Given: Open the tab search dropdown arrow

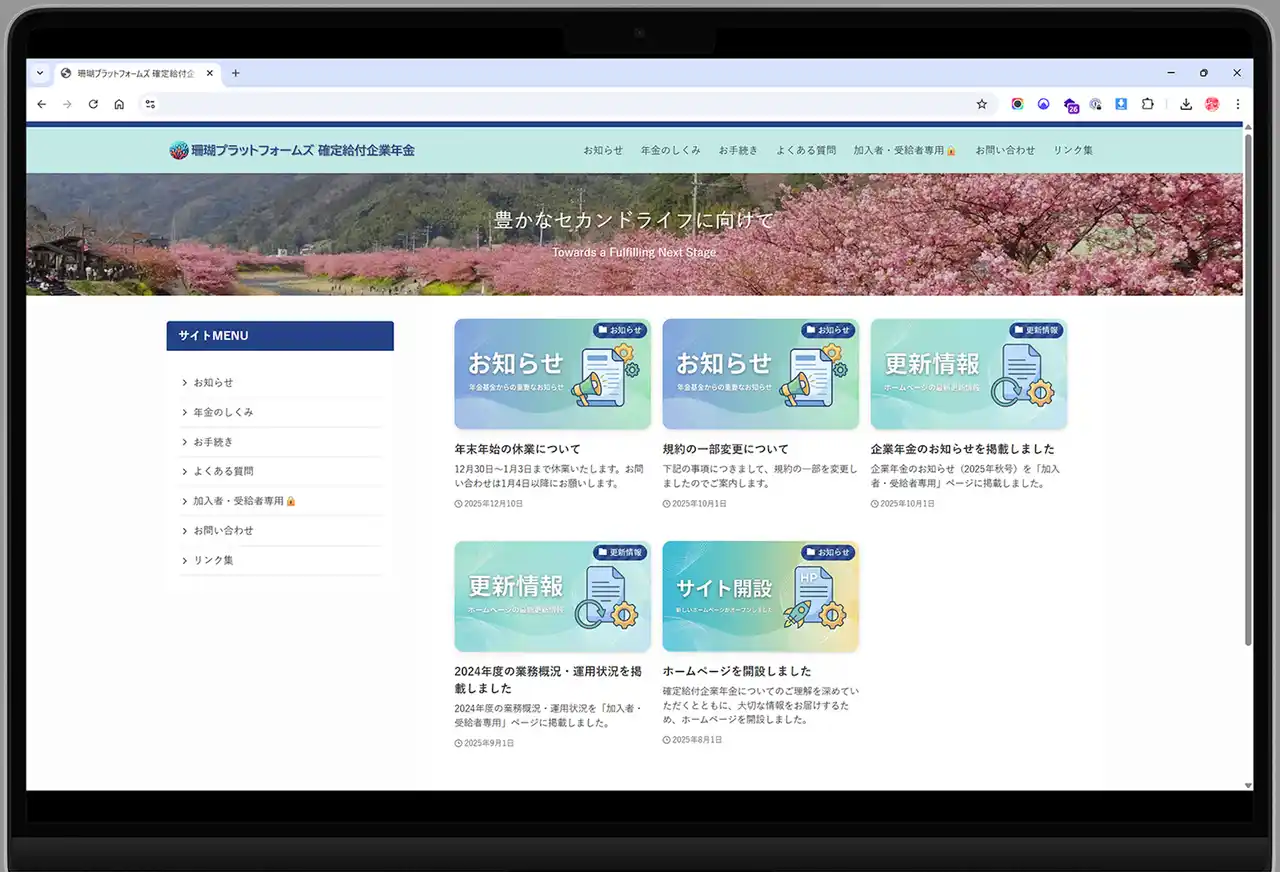Looking at the screenshot, I should 40,73.
